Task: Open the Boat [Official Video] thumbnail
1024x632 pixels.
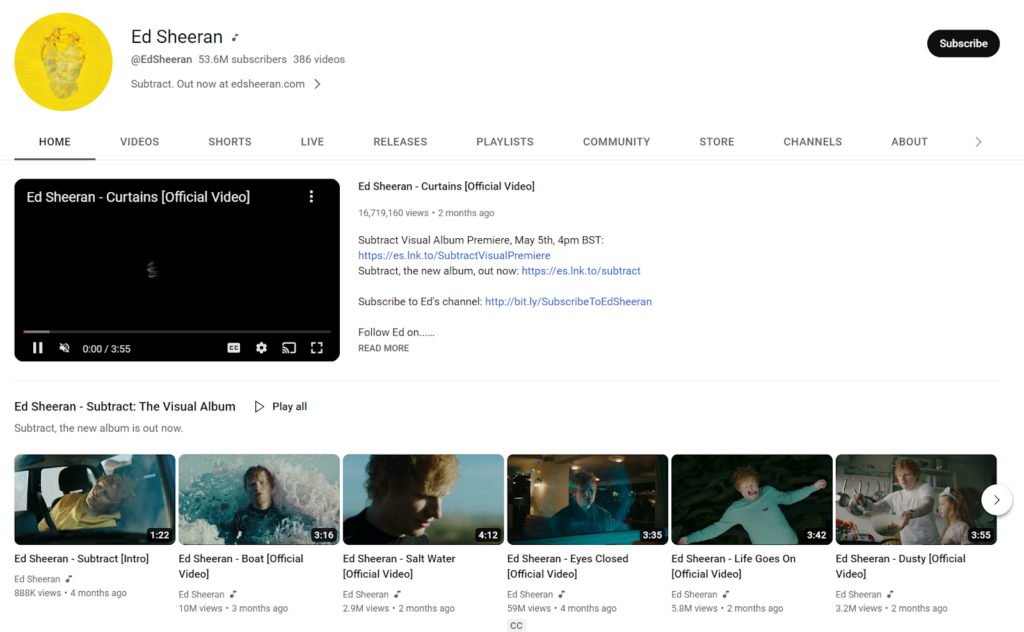Action: point(259,499)
